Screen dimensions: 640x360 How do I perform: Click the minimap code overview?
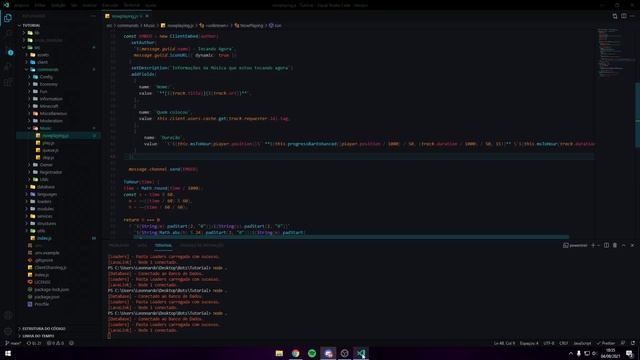(616, 53)
